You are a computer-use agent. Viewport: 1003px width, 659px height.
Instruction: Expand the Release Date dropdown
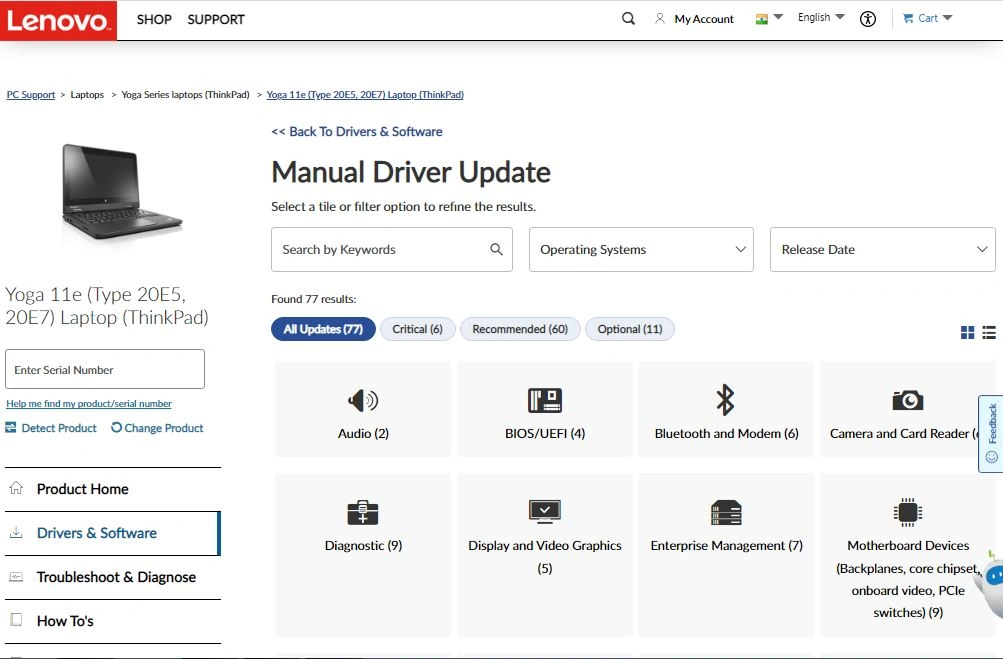[882, 250]
